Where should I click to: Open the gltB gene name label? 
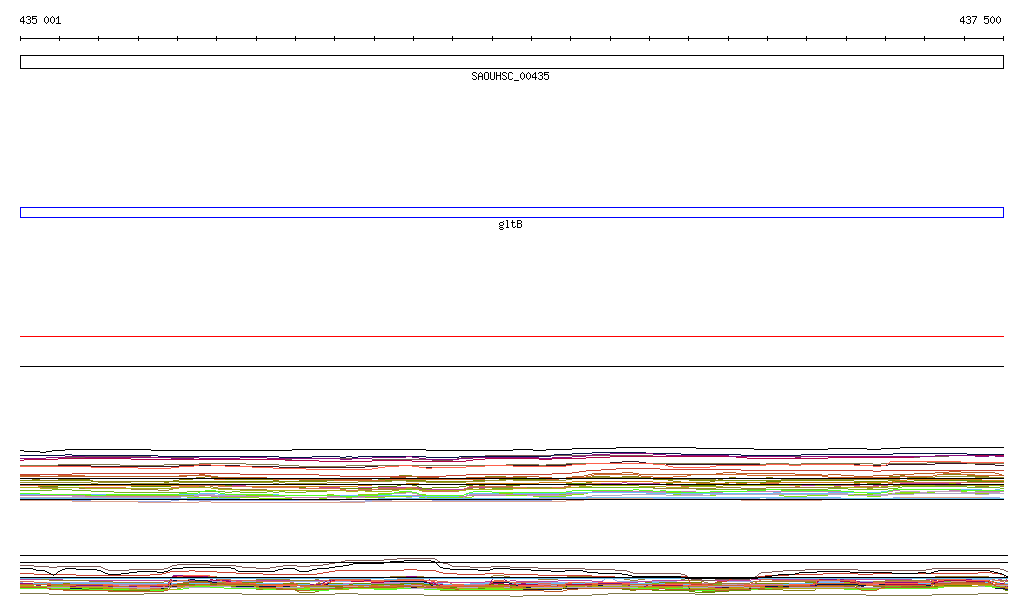510,225
